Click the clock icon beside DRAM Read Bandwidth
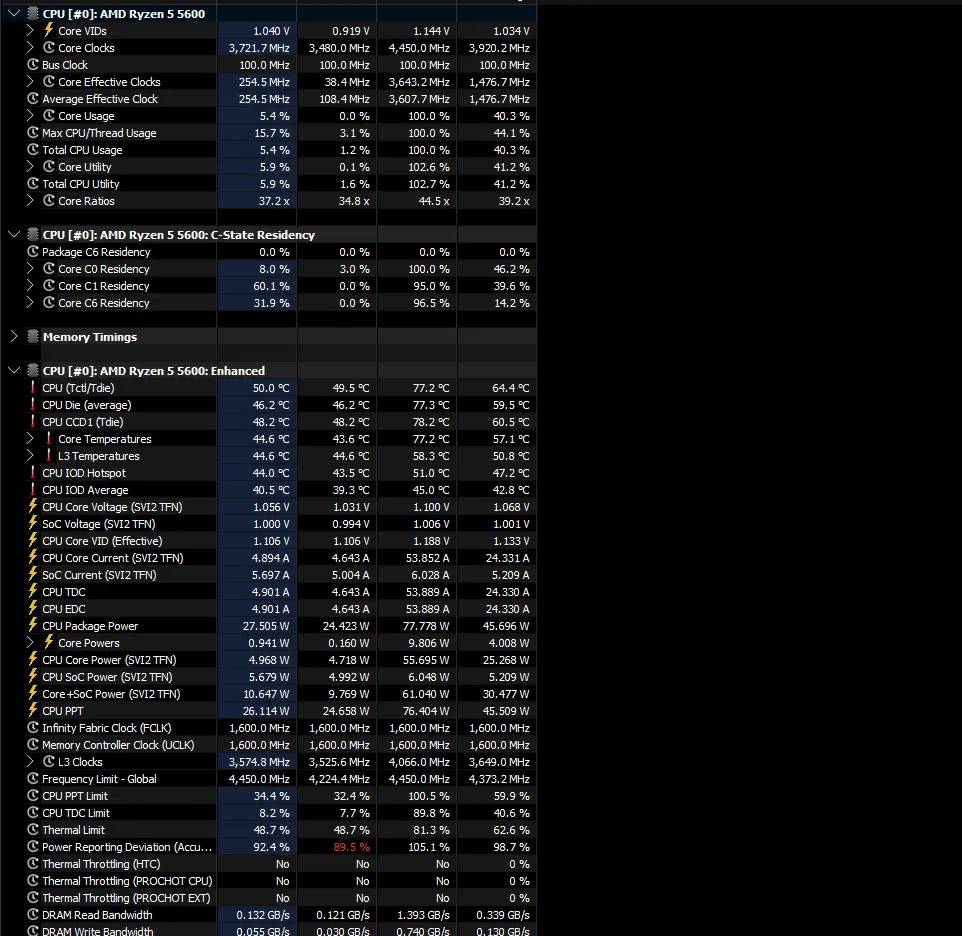This screenshot has width=962, height=936. (x=33, y=915)
